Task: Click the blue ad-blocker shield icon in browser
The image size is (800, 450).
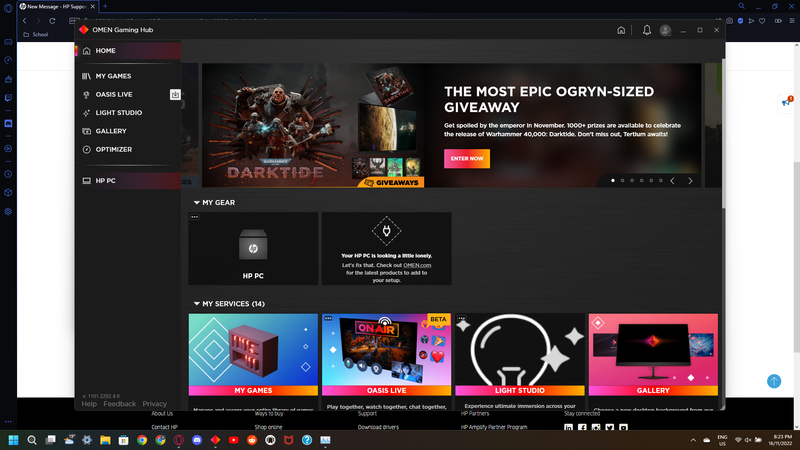Action: tap(740, 21)
